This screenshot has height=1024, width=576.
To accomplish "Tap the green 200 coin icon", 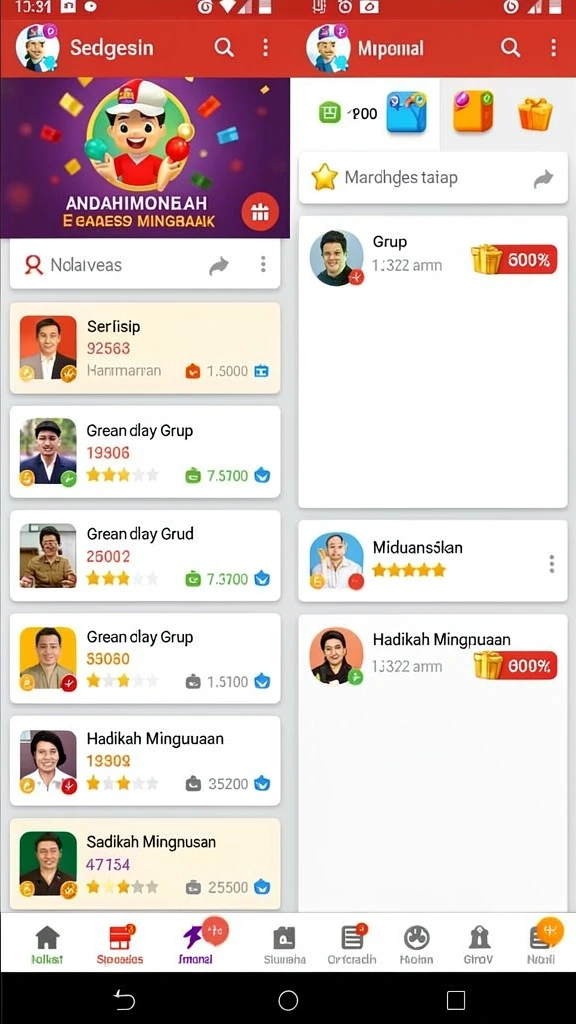I will tap(330, 113).
